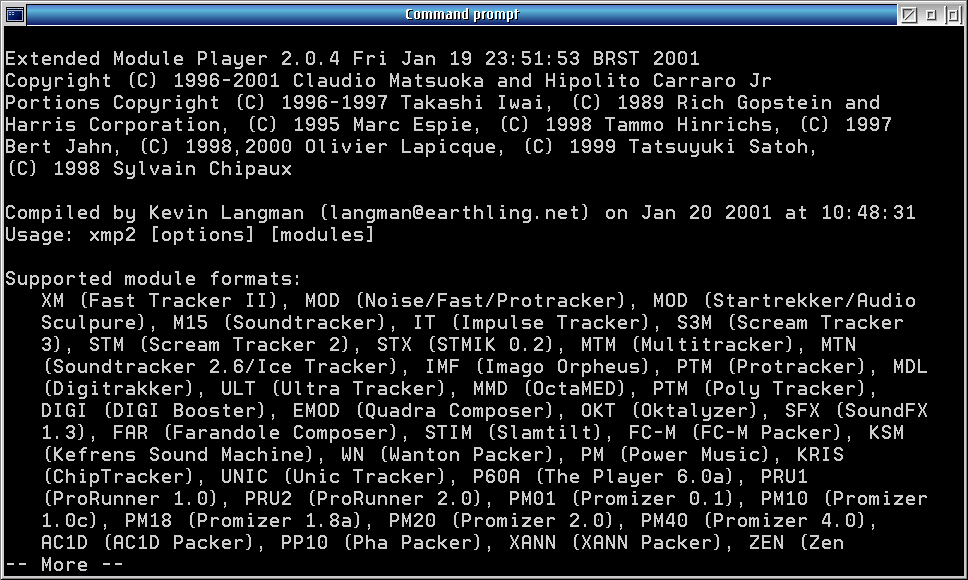The image size is (968, 580).
Task: Click the entry "AC1D (AC1D Packer)"
Action: pos(148,543)
